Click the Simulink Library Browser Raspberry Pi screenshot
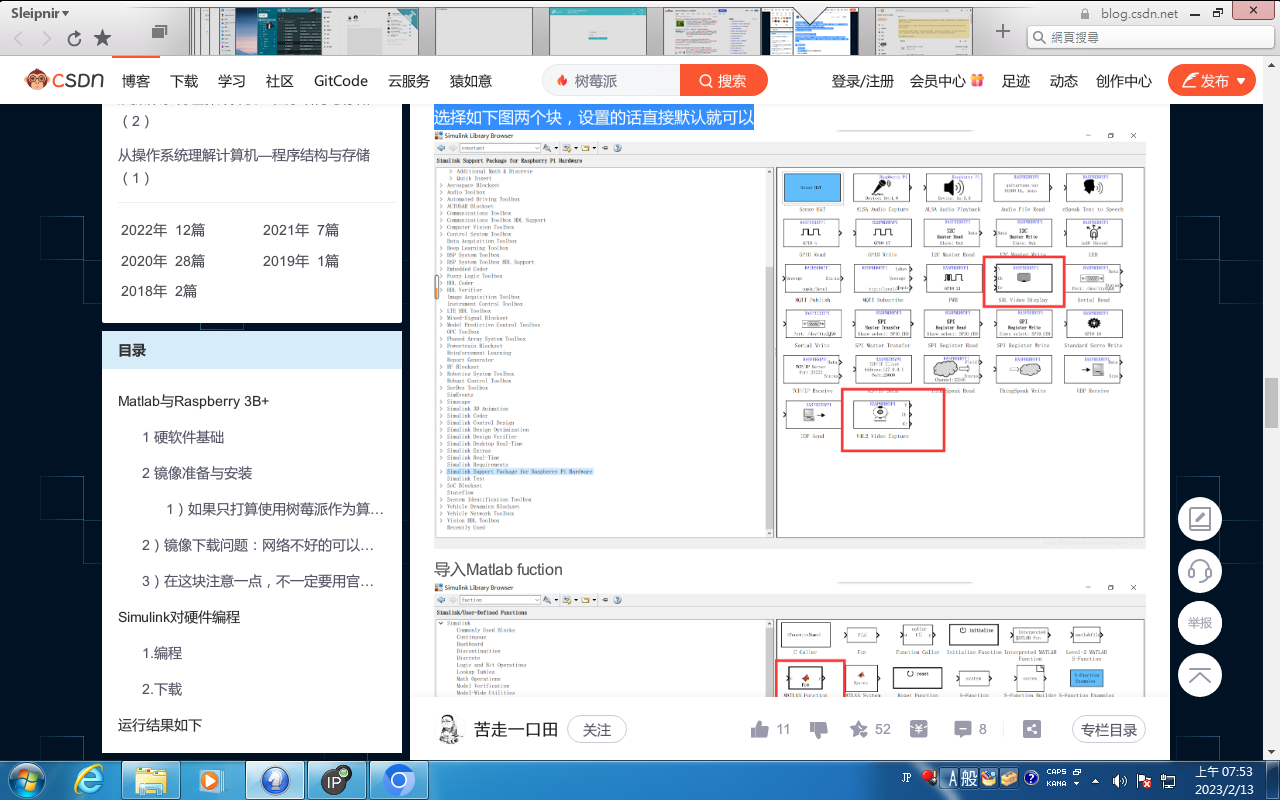This screenshot has width=1280, height=800. [790, 339]
